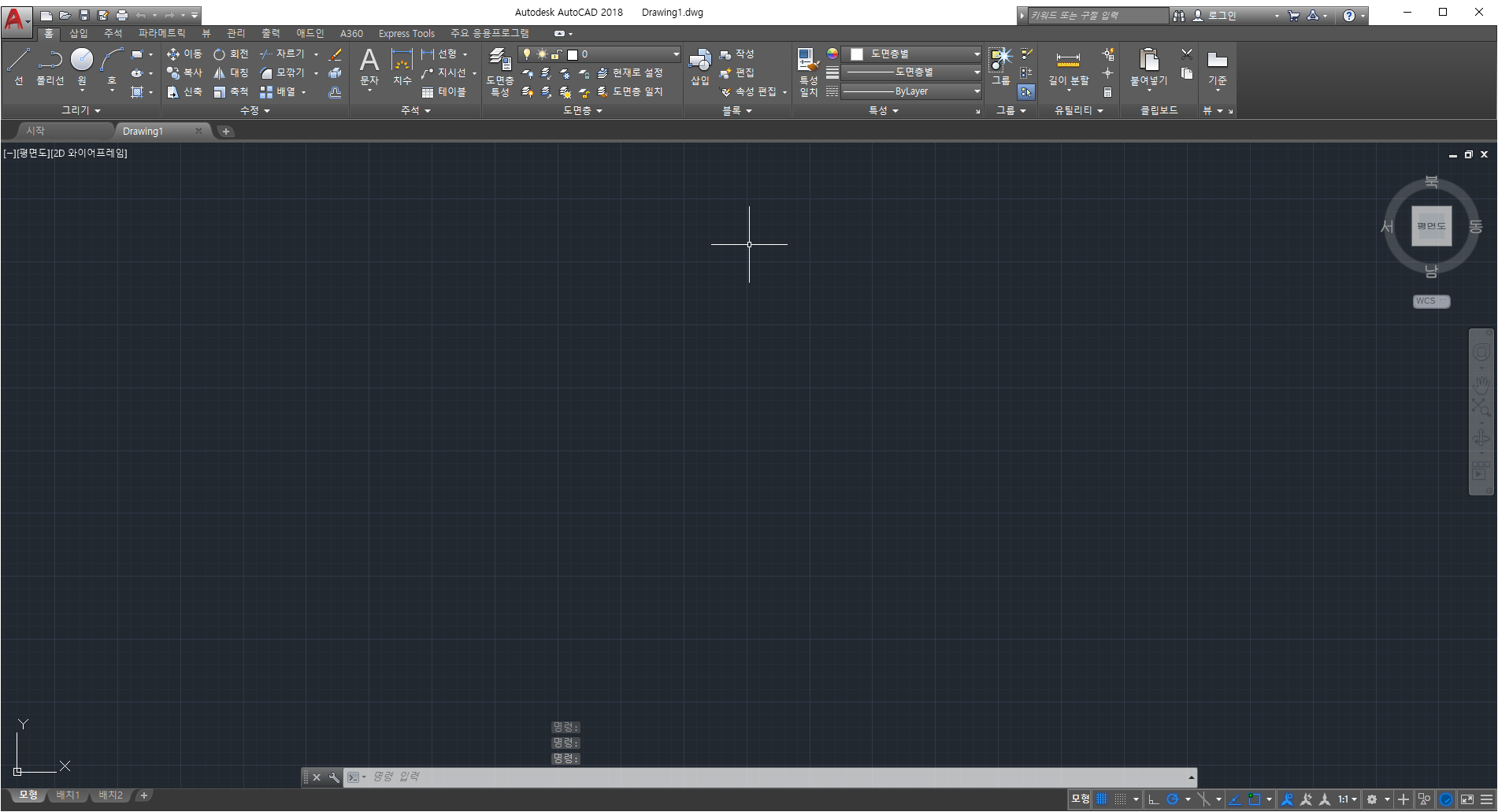
Task: Open the Text (문자) tool
Action: point(369,67)
